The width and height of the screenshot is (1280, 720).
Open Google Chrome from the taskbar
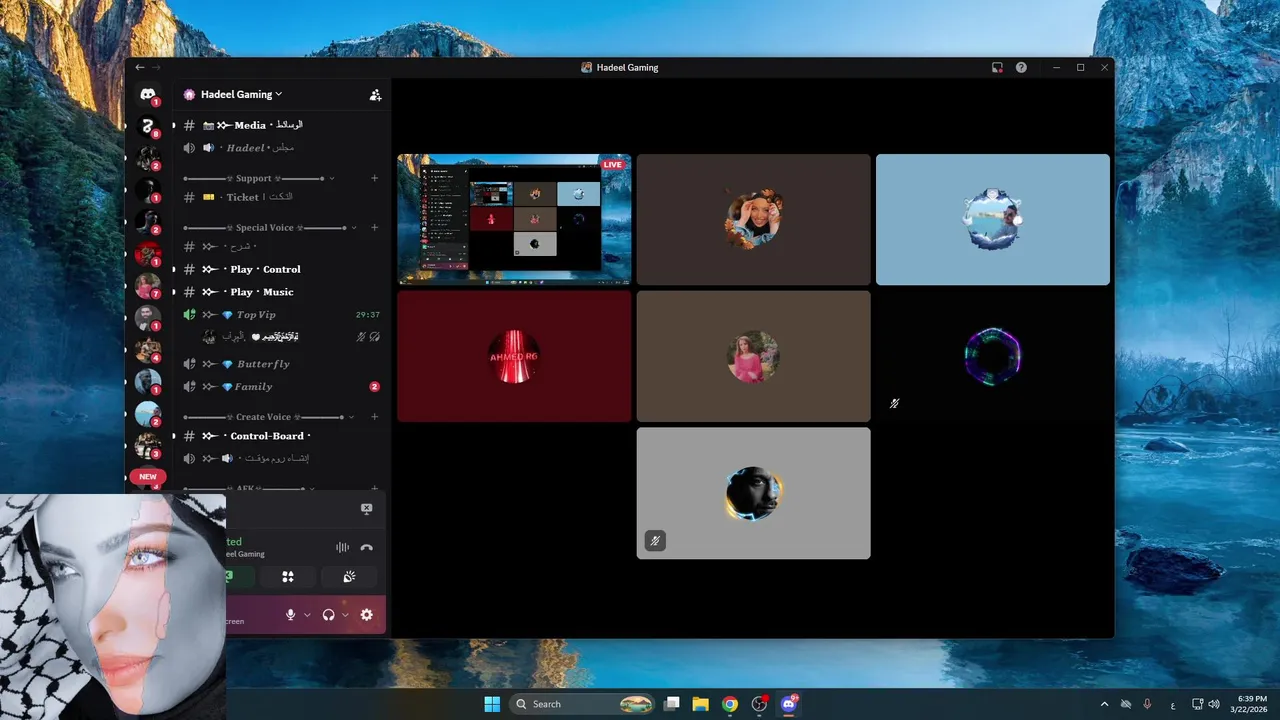pos(730,704)
